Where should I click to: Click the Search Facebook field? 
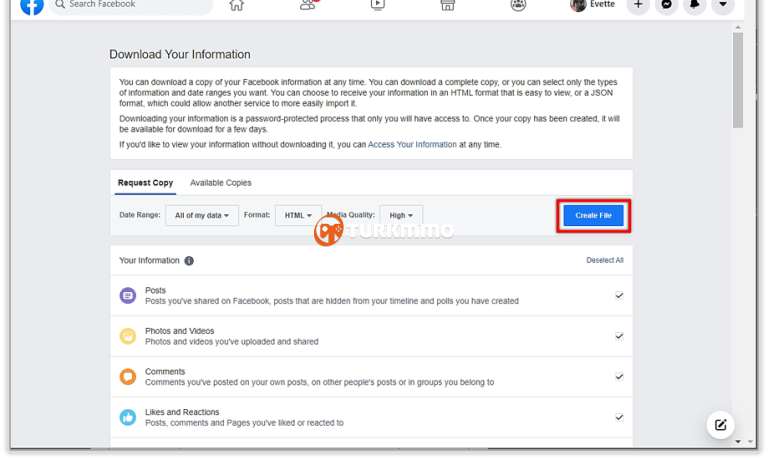(x=131, y=5)
